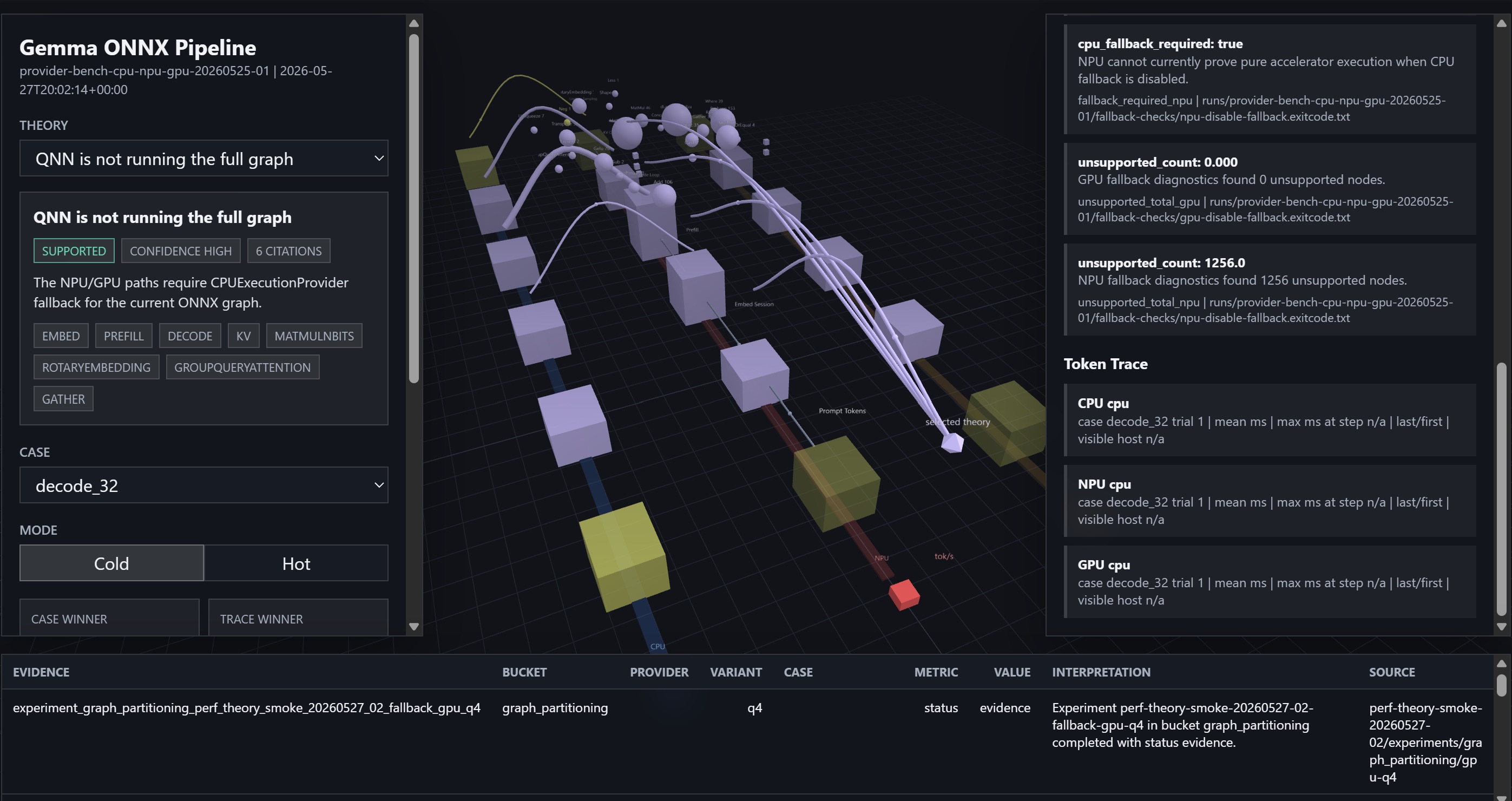Viewport: 1512px width, 801px height.
Task: Click the Embed Session cube
Action: point(696,287)
